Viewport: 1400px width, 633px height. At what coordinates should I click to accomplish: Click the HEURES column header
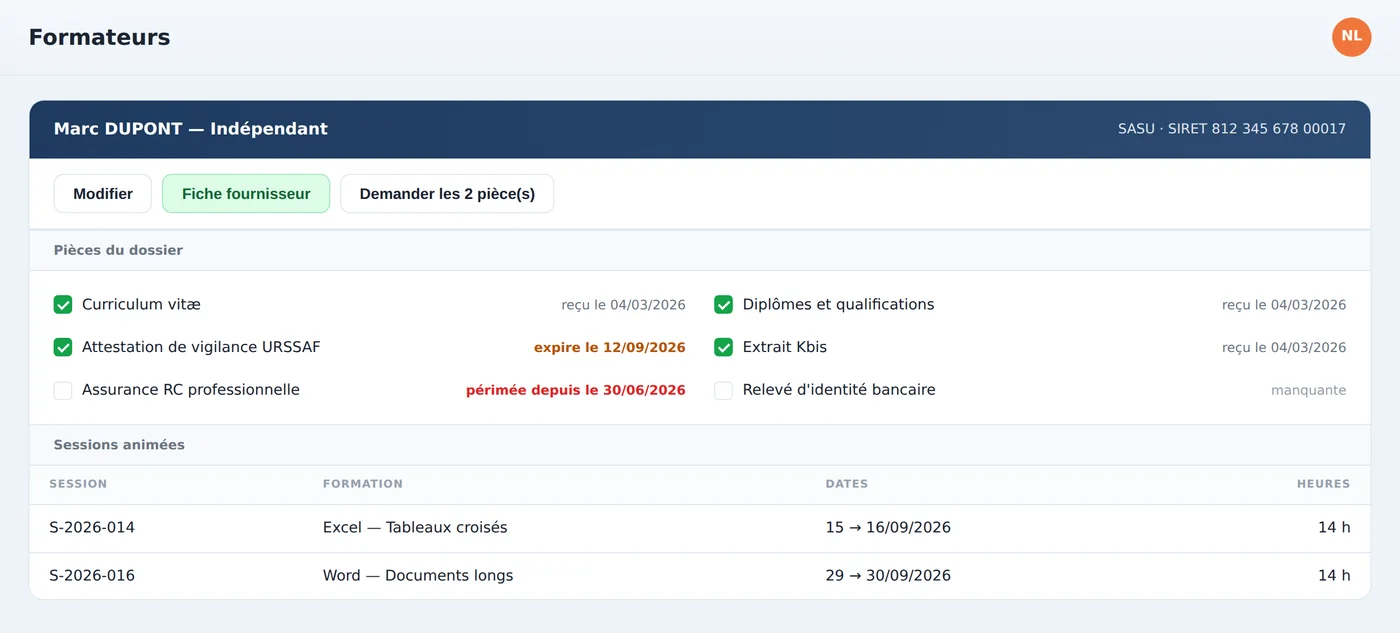[x=1323, y=484]
